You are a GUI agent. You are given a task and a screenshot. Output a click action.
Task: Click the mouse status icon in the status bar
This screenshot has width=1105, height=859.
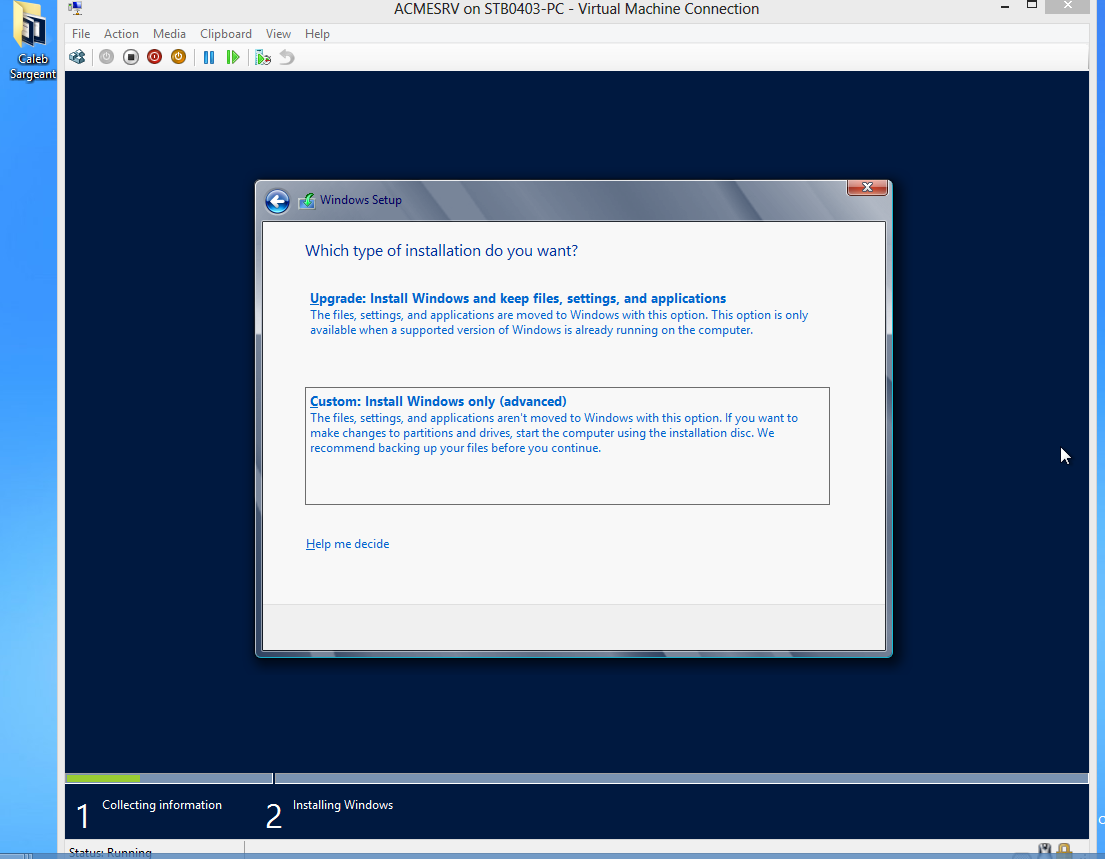pos(1044,851)
